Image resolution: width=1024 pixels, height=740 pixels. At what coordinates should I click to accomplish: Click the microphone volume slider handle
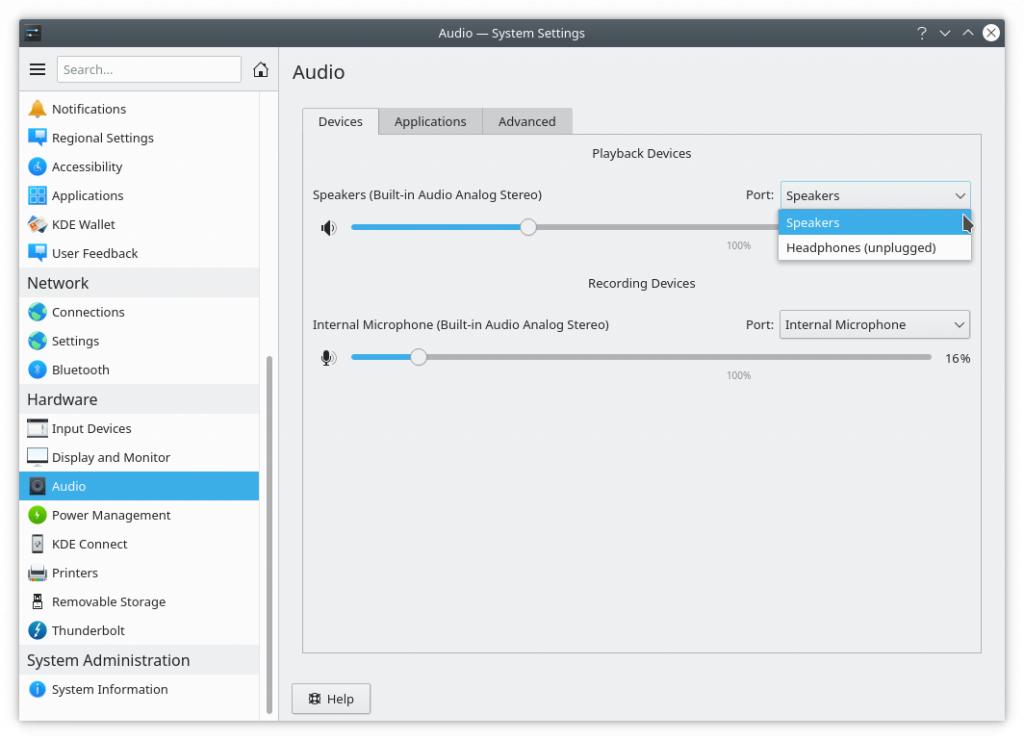point(418,357)
